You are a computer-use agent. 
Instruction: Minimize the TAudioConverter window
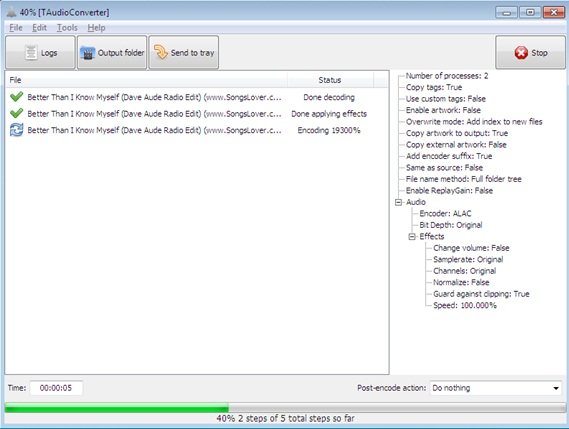[506, 12]
